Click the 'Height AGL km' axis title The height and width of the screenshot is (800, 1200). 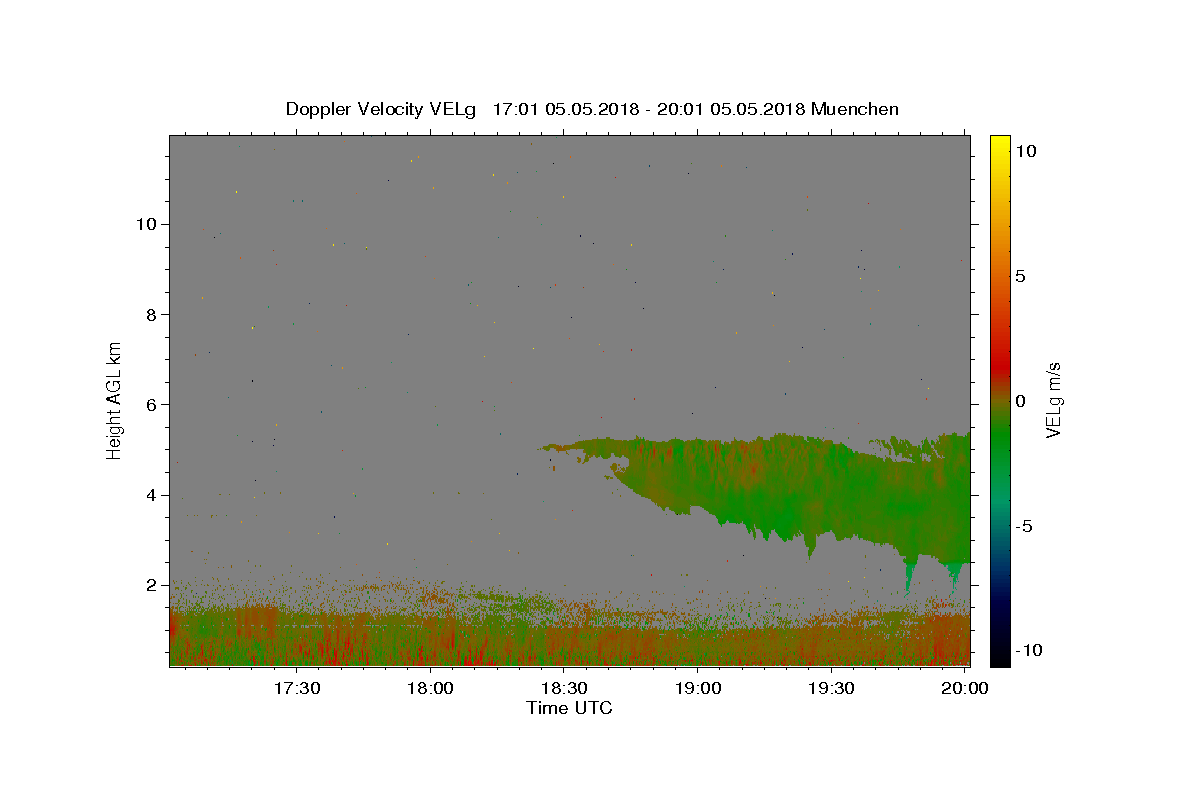[115, 400]
